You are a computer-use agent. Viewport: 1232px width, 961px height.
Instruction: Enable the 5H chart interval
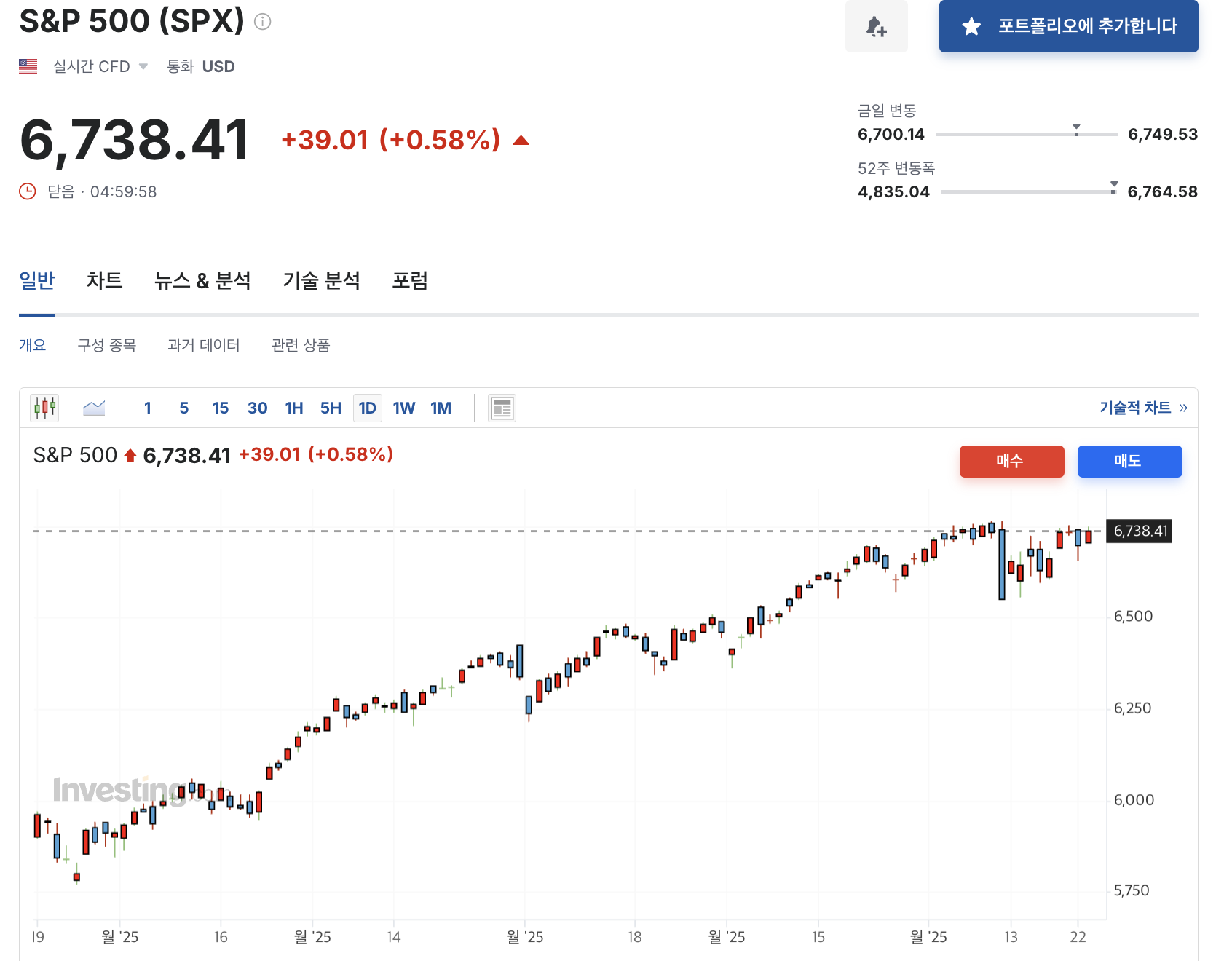(330, 408)
